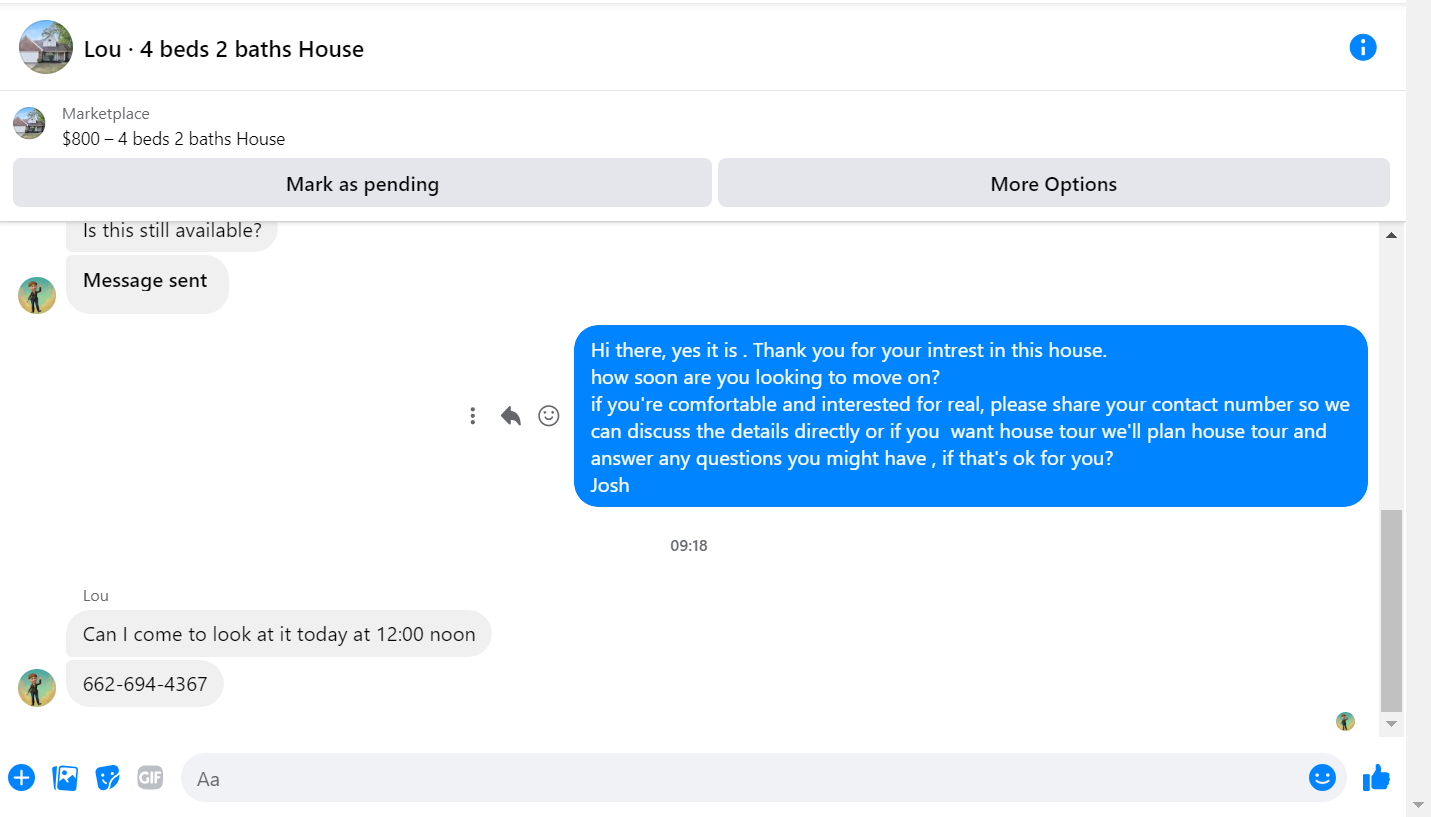Click the small seen-by avatar indicator
The height and width of the screenshot is (817, 1431).
[x=1345, y=721]
